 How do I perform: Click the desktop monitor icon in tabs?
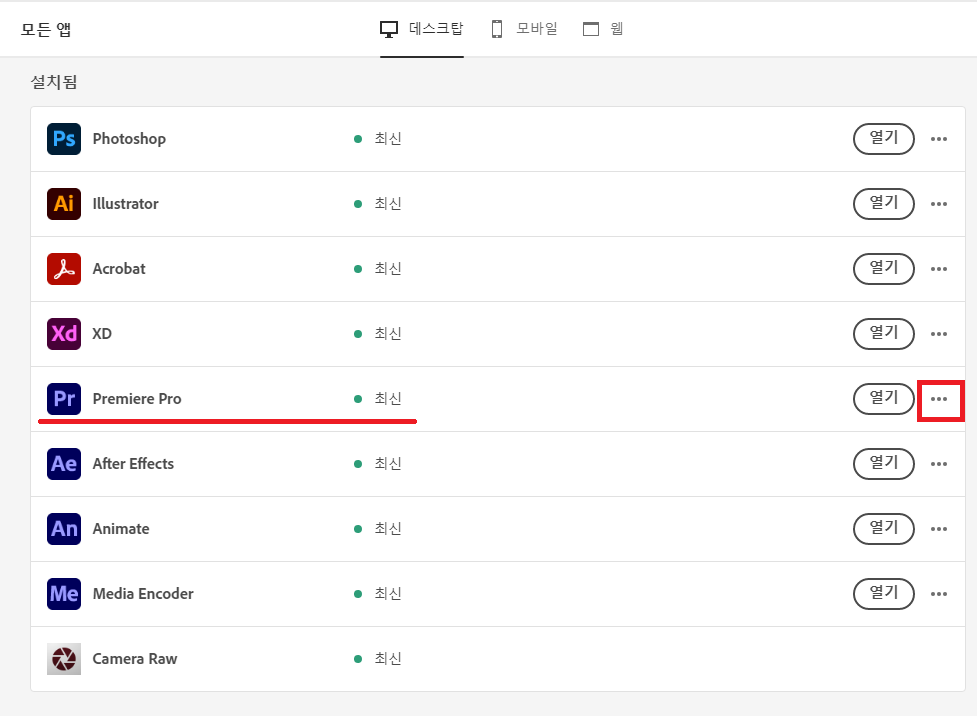[389, 29]
